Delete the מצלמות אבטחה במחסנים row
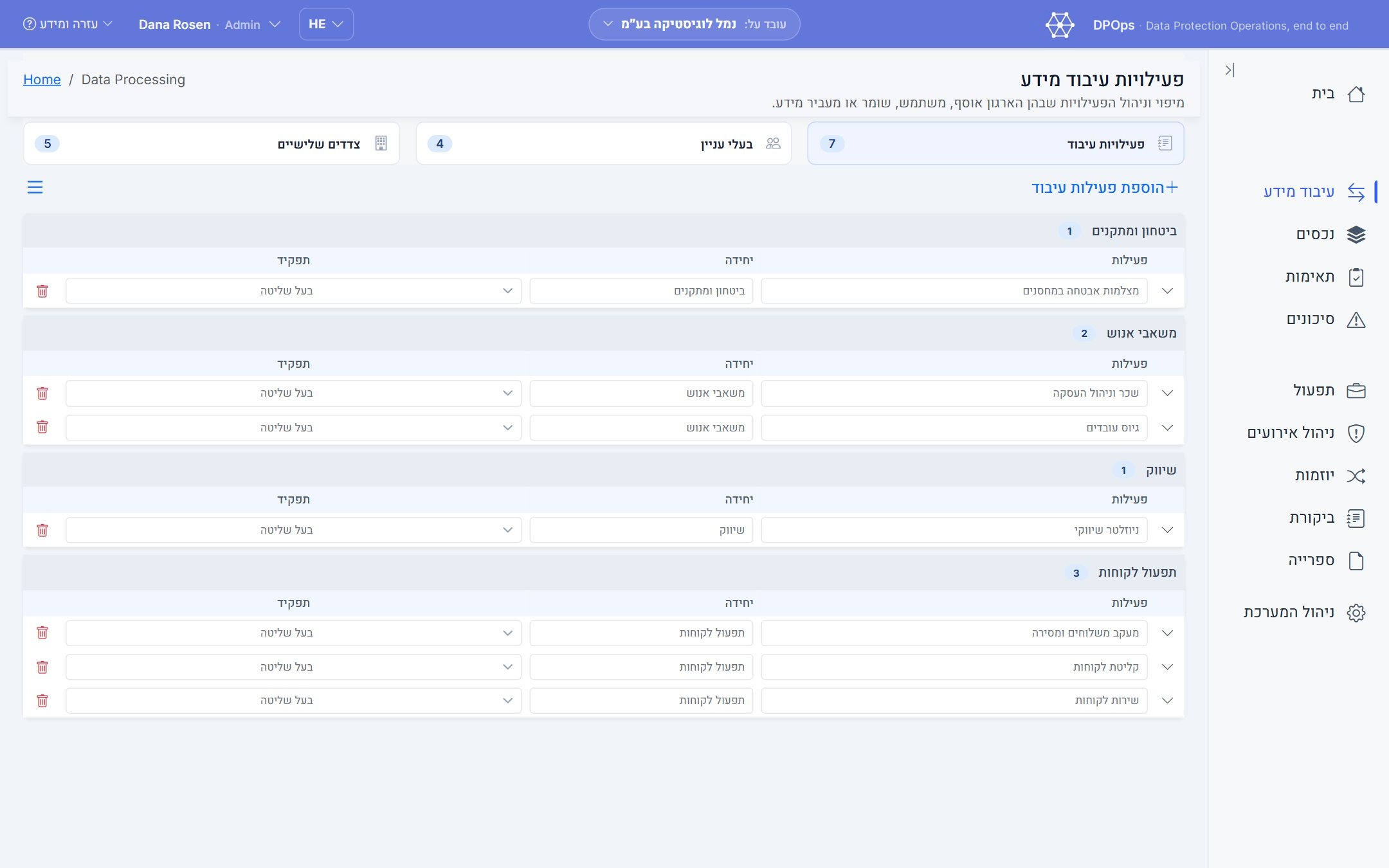Image resolution: width=1389 pixels, height=868 pixels. [x=42, y=291]
